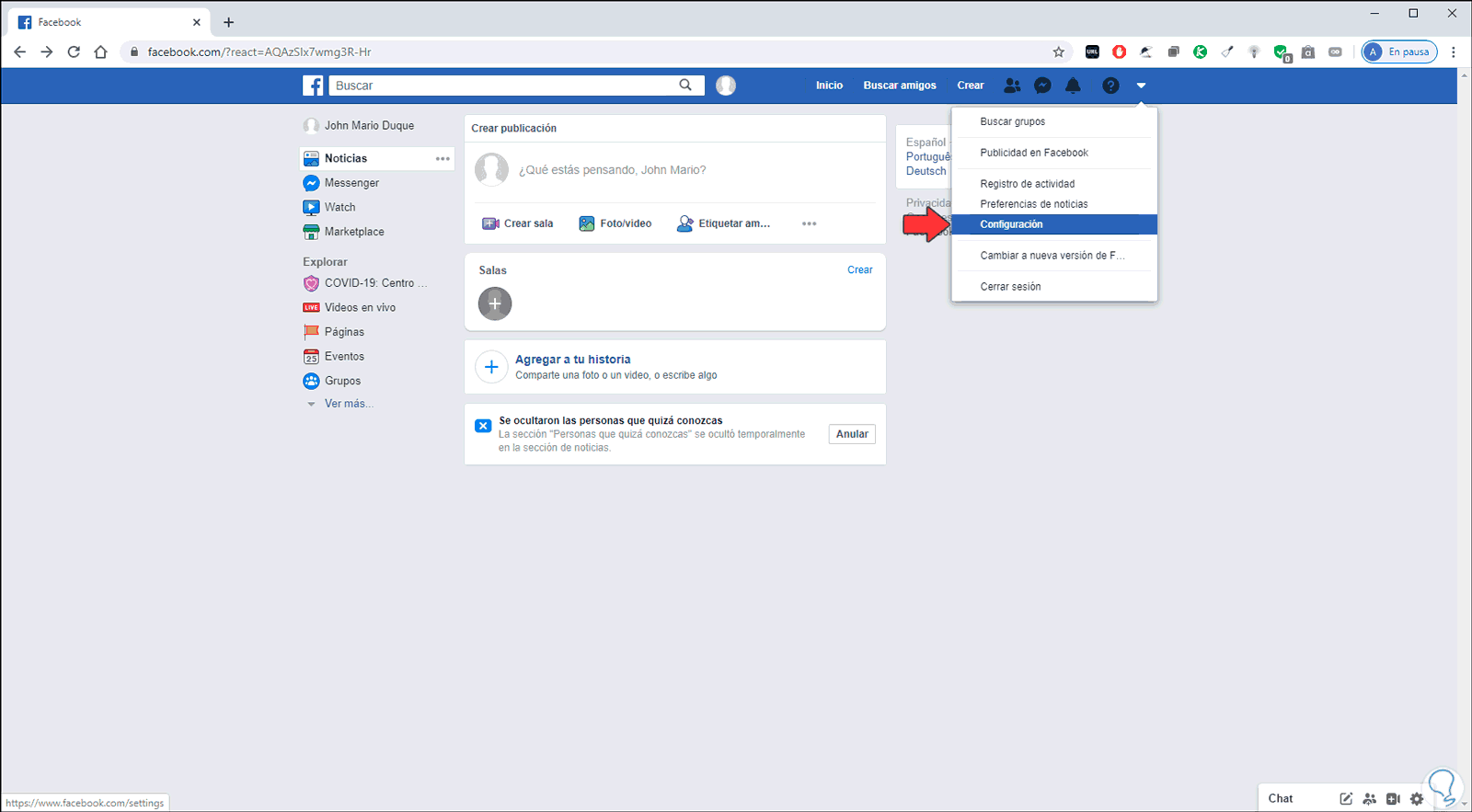Click Crear in the top bar
The height and width of the screenshot is (812, 1472).
(971, 86)
